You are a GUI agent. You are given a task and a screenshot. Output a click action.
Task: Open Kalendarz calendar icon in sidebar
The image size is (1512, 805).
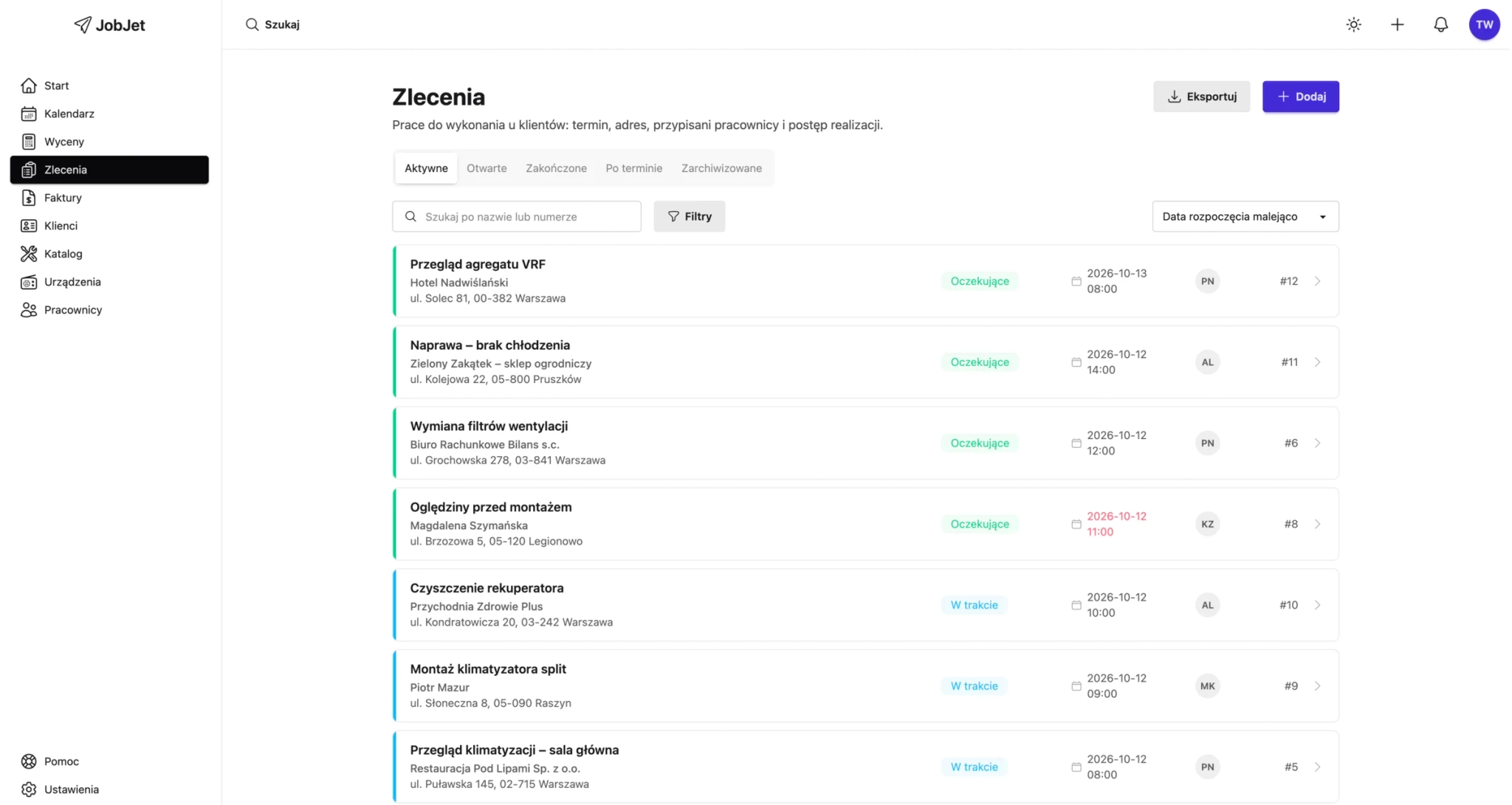[29, 114]
